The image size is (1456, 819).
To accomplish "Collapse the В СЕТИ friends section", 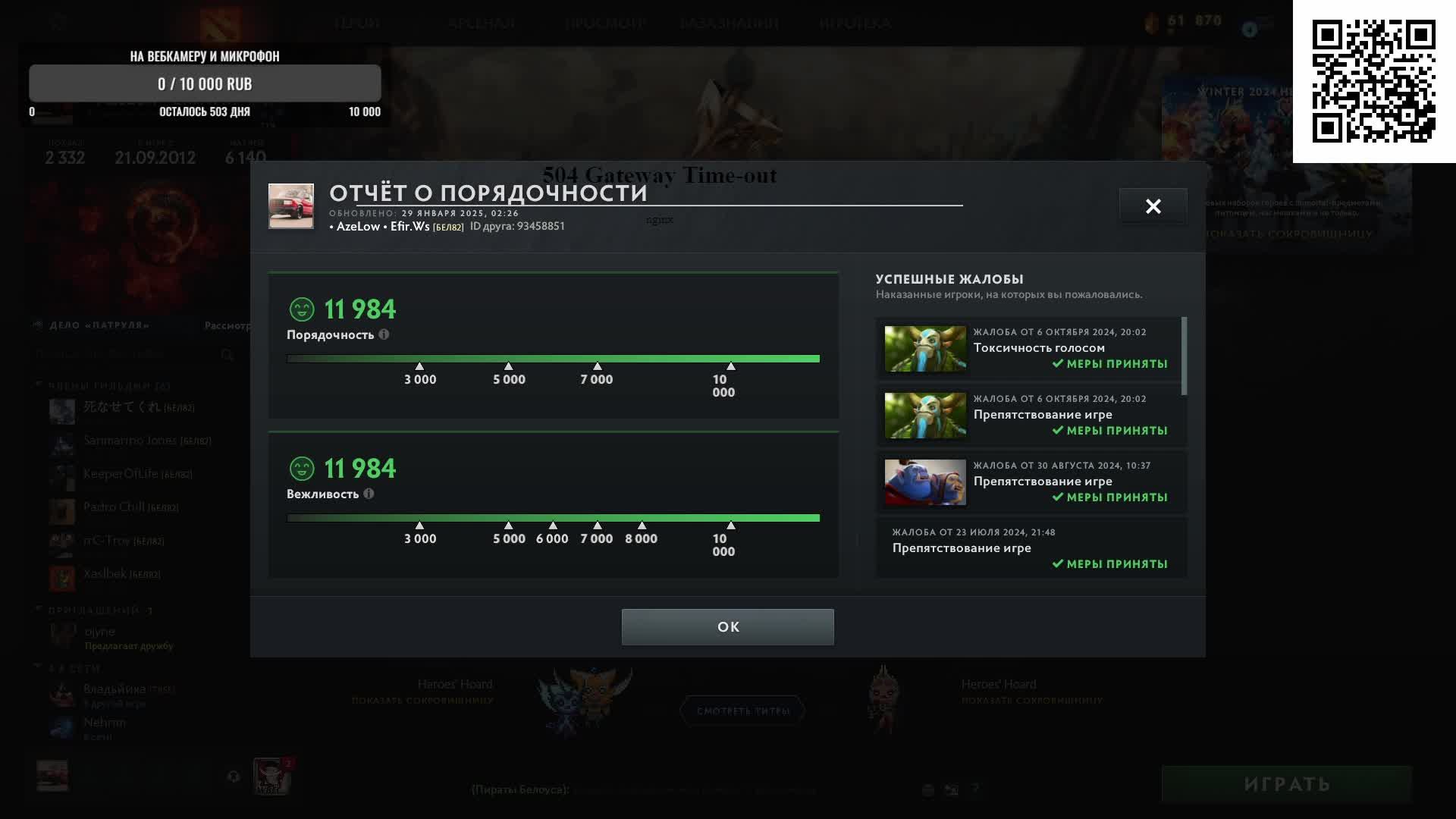I will point(38,667).
